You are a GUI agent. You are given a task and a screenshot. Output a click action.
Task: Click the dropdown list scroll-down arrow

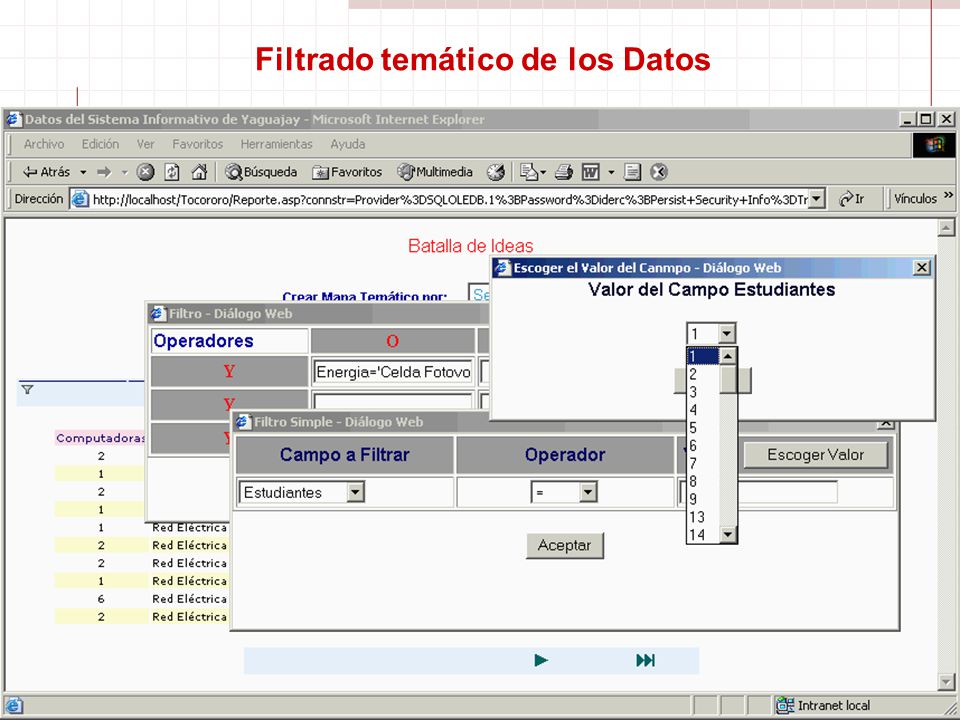[727, 534]
